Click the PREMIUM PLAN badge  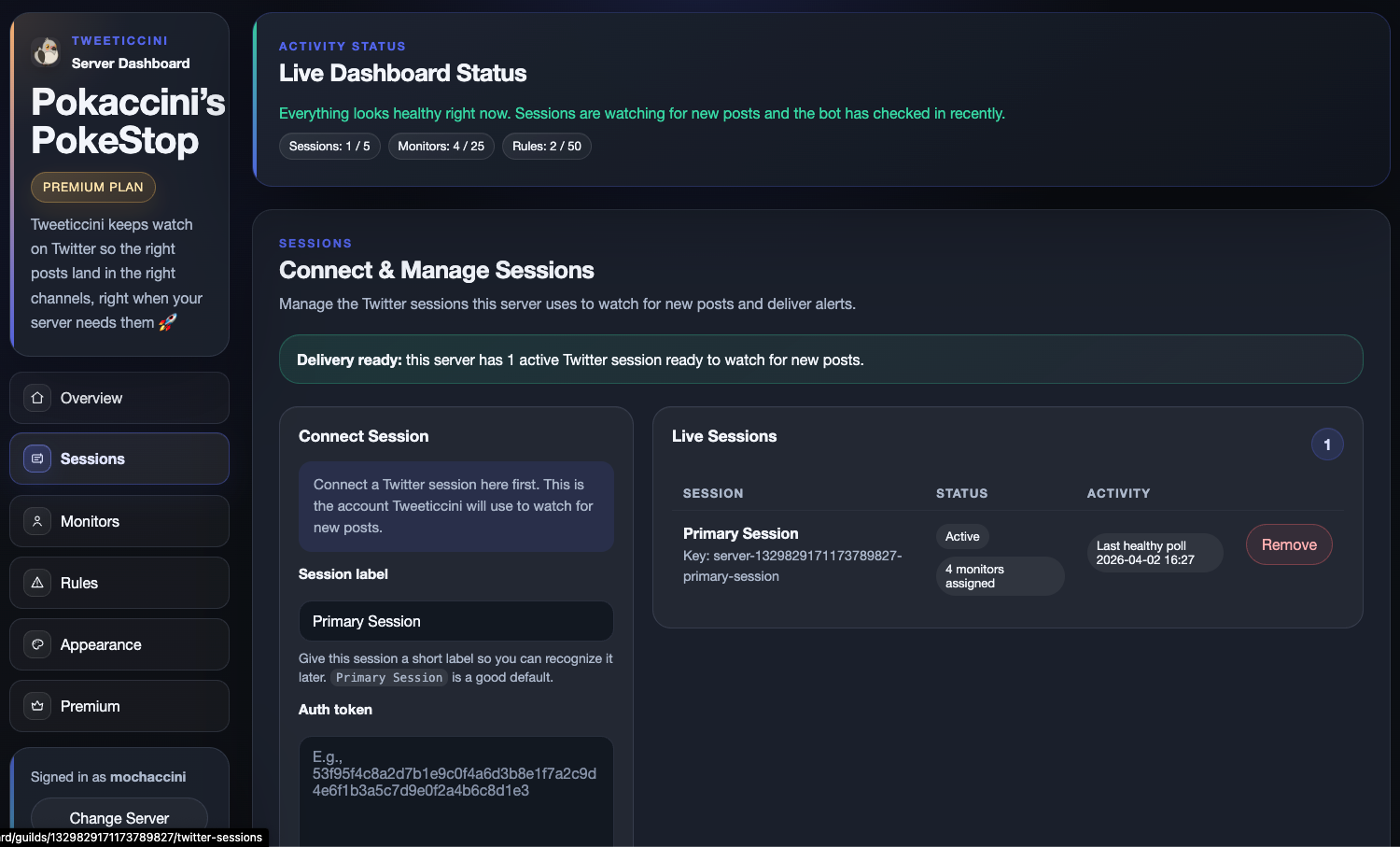93,187
